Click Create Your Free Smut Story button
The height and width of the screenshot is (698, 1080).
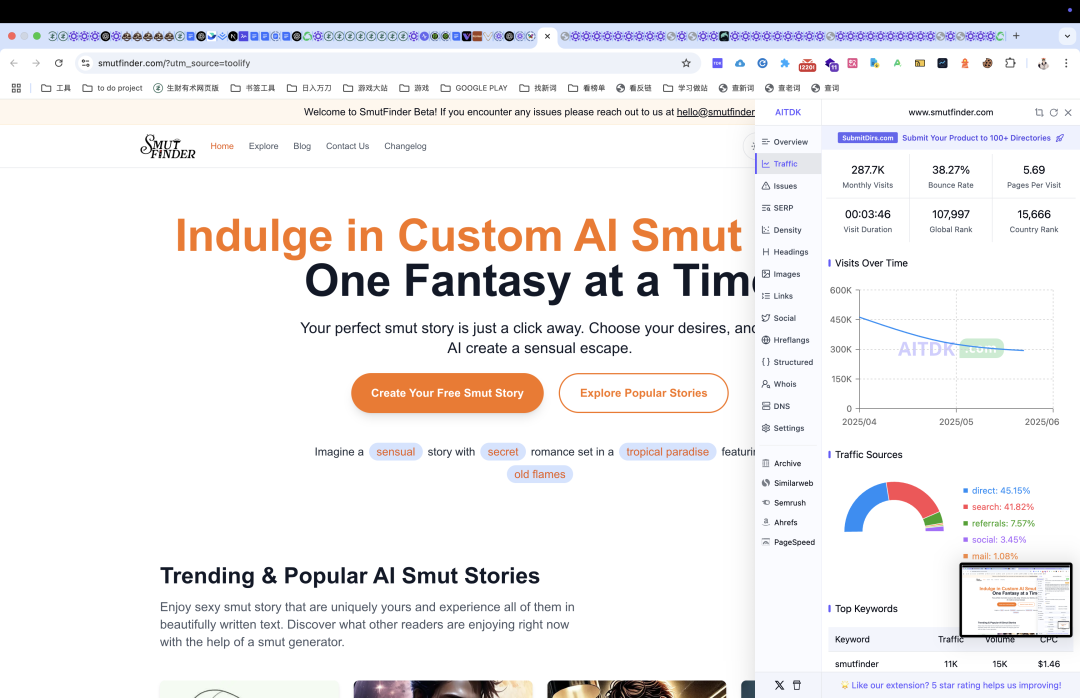pos(447,393)
